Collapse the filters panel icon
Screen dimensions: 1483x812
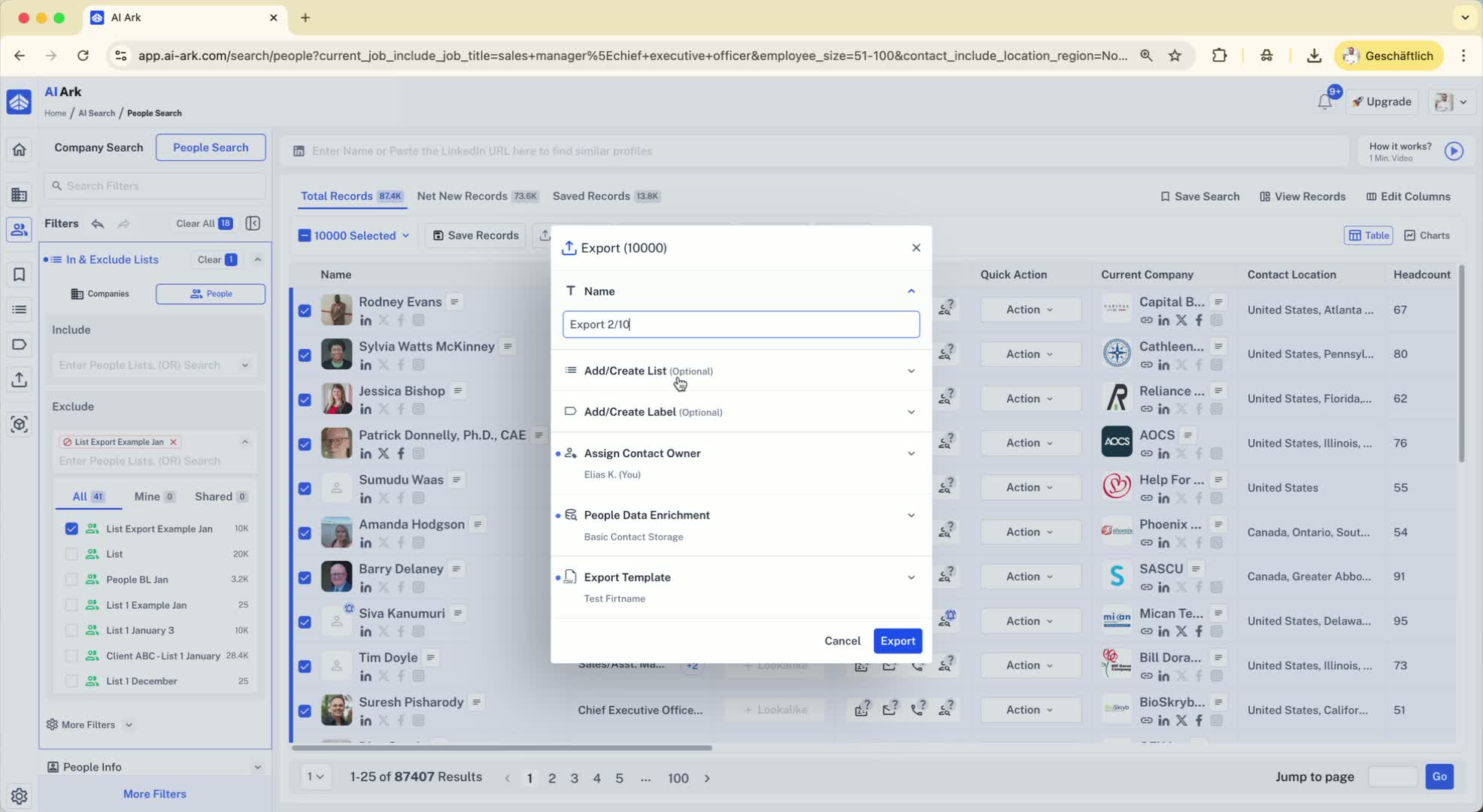(x=253, y=223)
